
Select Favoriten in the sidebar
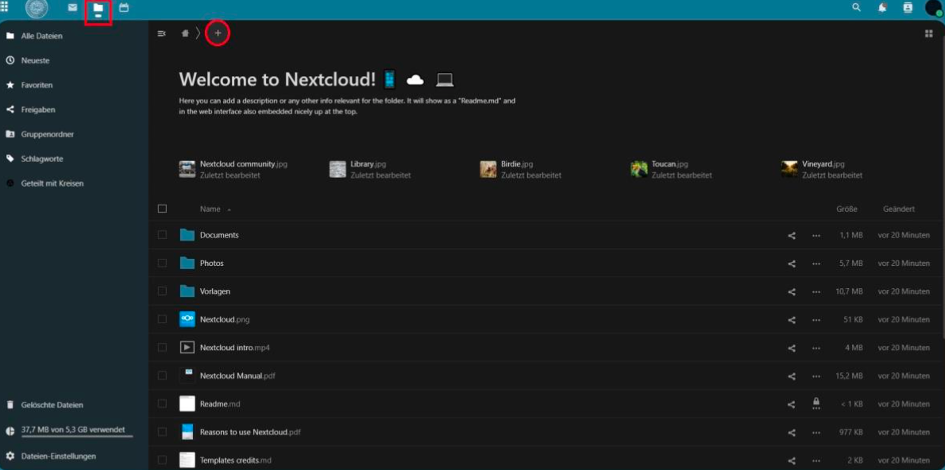point(37,85)
